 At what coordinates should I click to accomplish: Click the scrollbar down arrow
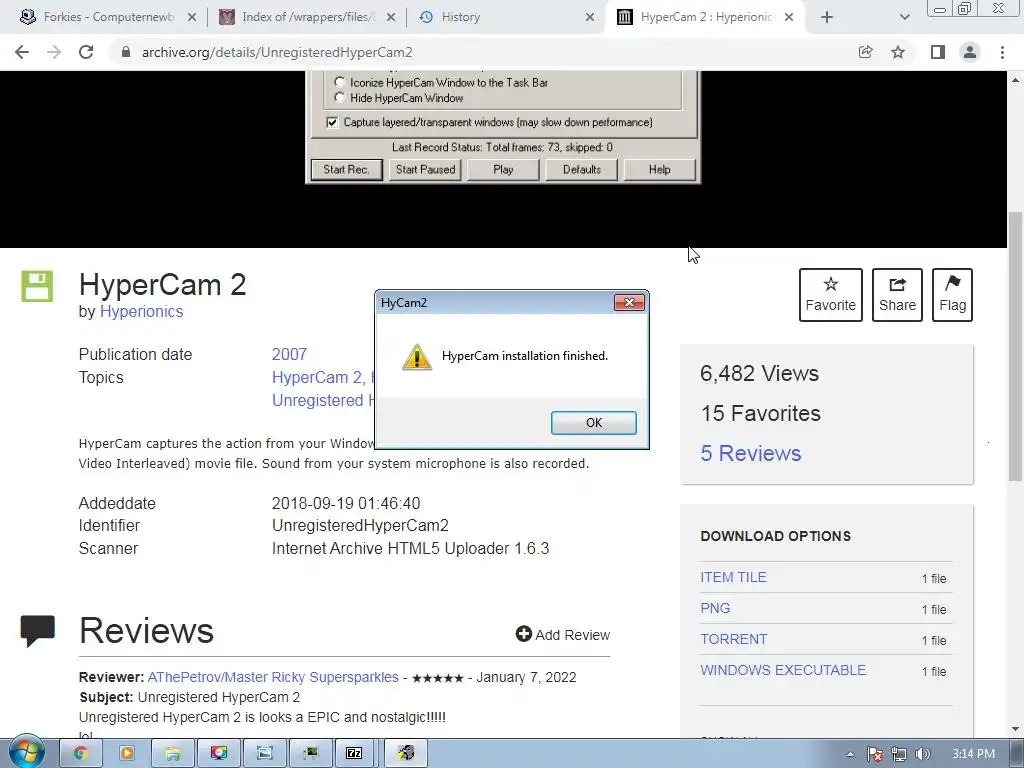coord(1015,729)
